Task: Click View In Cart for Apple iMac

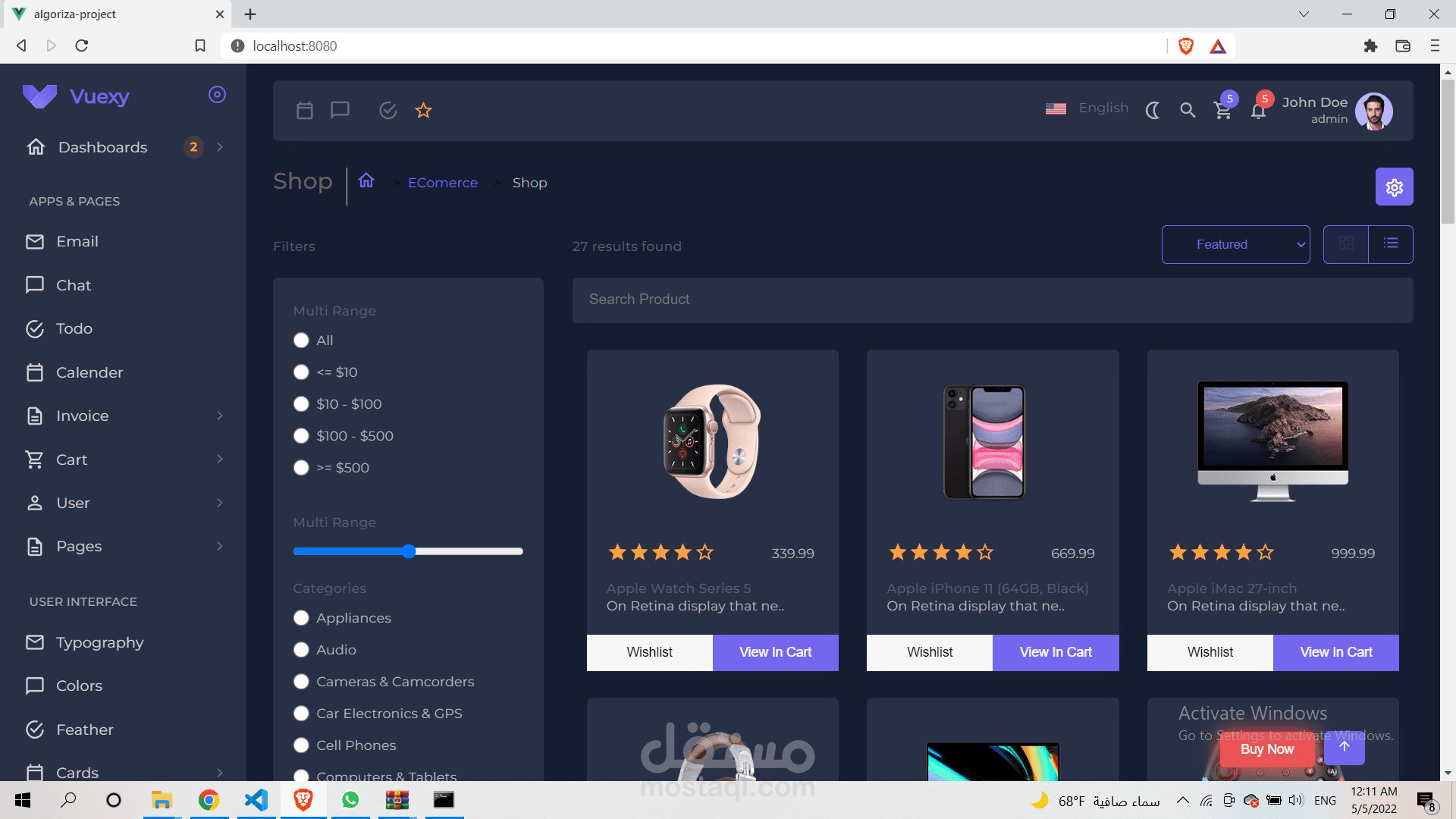Action: coord(1335,652)
